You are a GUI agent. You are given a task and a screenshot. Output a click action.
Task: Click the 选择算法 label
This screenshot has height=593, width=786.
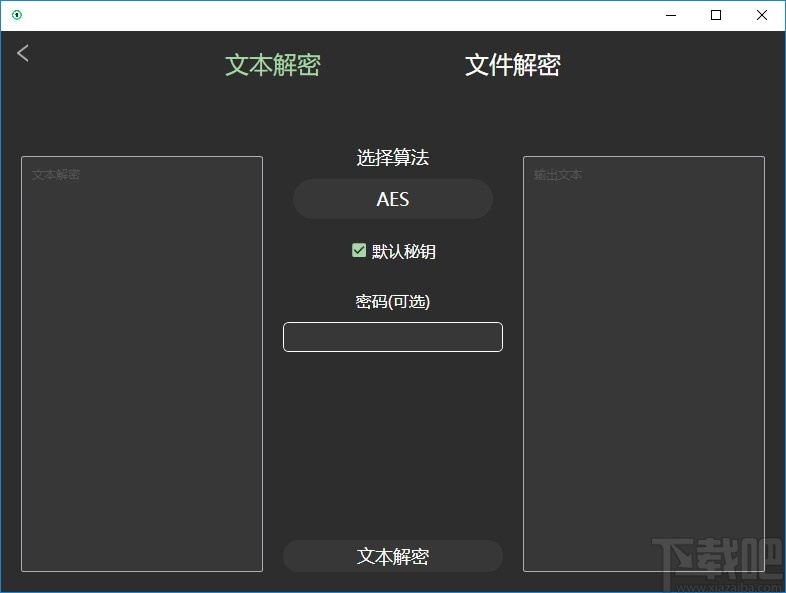(x=393, y=157)
